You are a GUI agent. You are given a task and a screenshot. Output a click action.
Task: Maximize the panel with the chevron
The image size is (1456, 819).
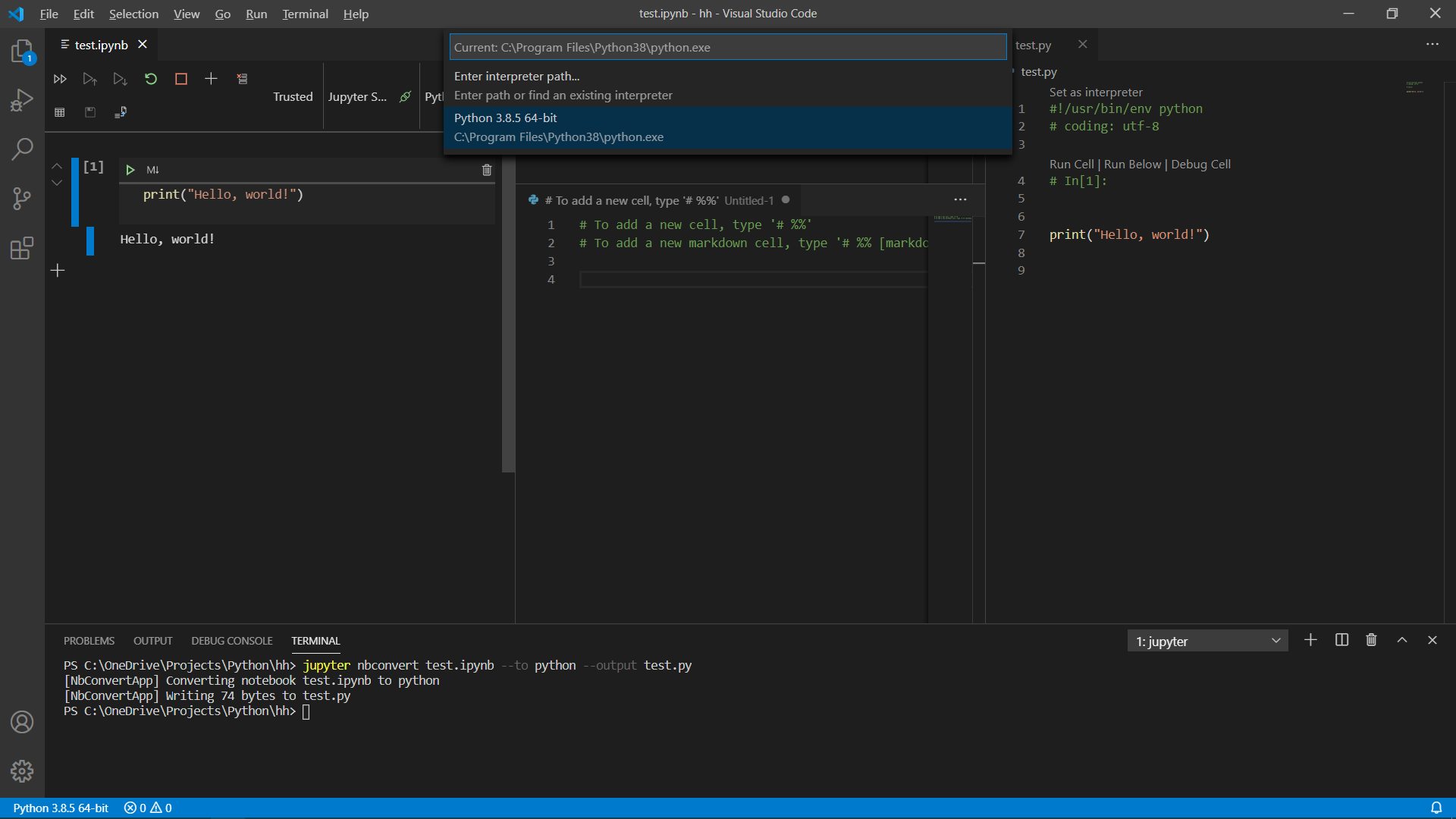pos(1402,640)
